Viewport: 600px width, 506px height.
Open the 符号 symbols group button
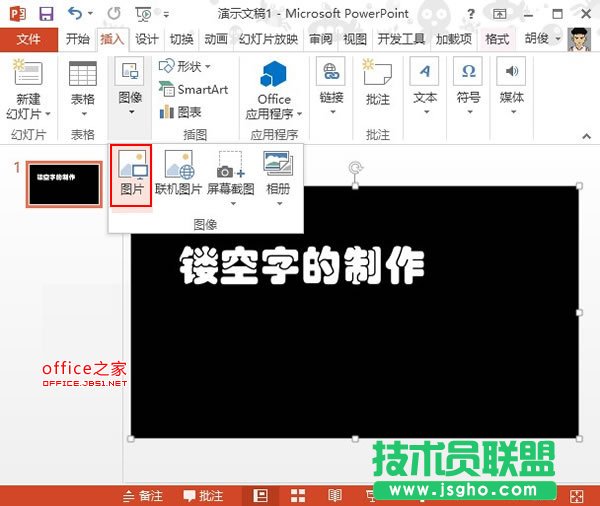pyautogui.click(x=468, y=87)
